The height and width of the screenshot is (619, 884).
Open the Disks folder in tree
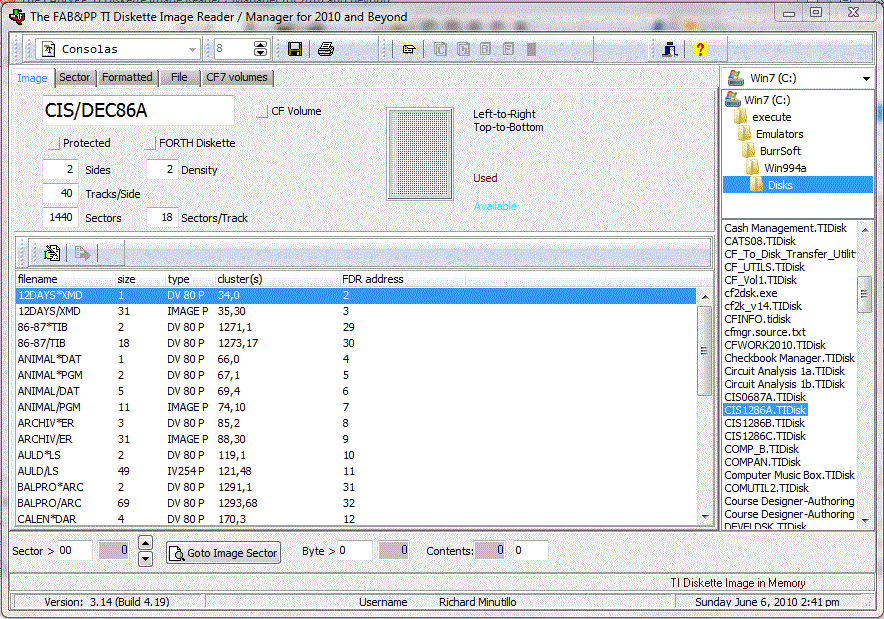point(779,184)
